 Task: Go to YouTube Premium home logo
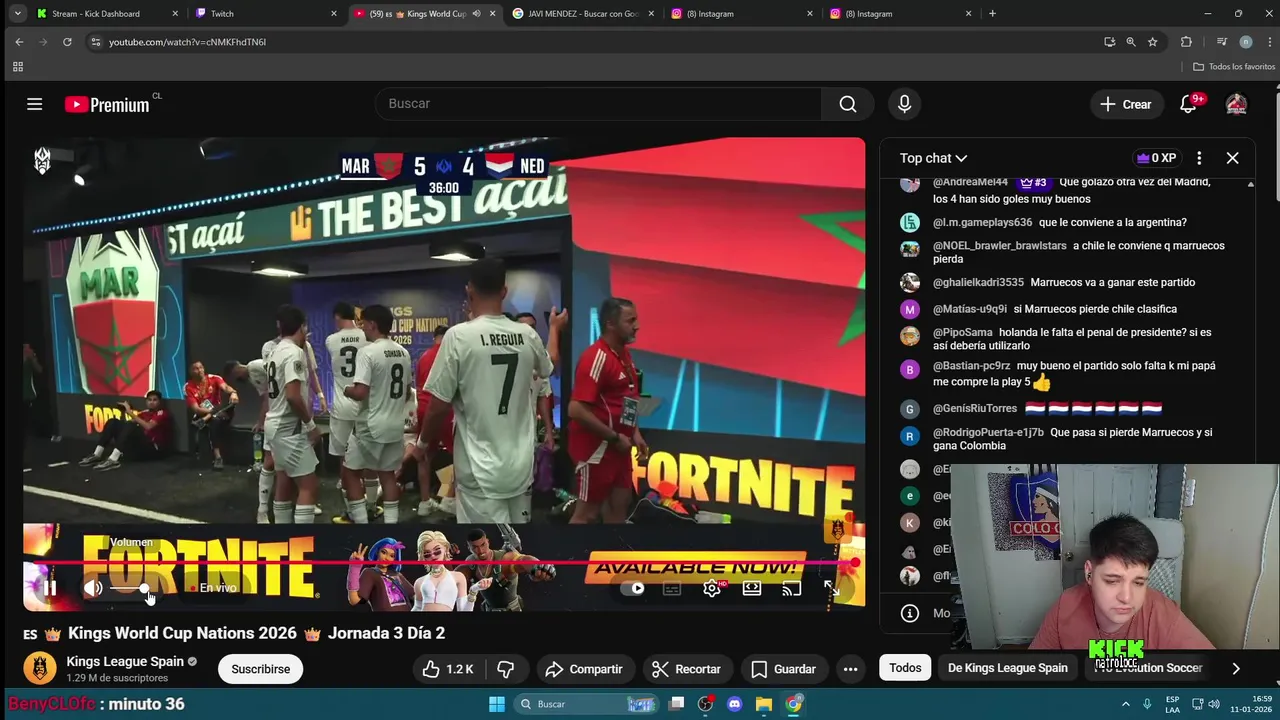(107, 104)
